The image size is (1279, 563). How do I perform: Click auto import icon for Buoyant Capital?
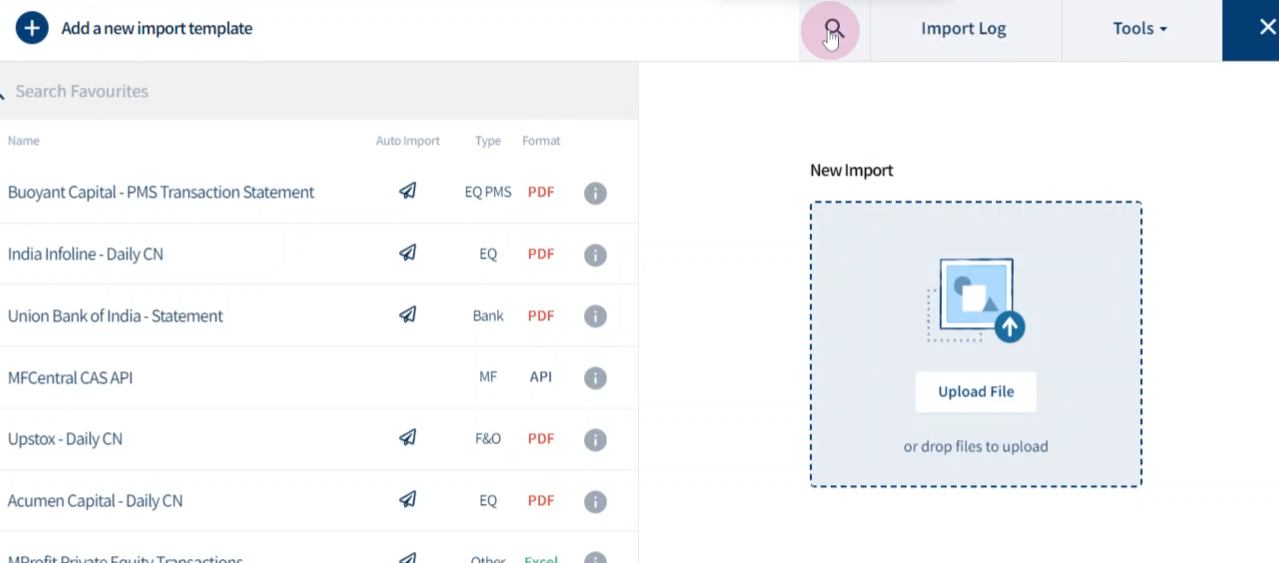coord(408,191)
